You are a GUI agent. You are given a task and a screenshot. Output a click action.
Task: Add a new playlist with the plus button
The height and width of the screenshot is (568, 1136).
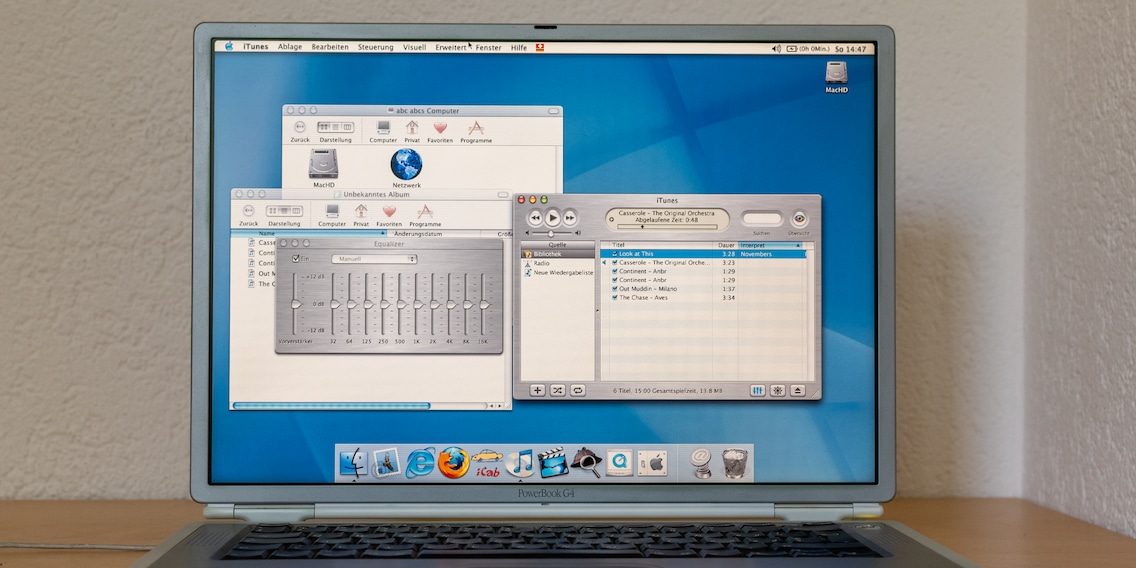[x=537, y=390]
